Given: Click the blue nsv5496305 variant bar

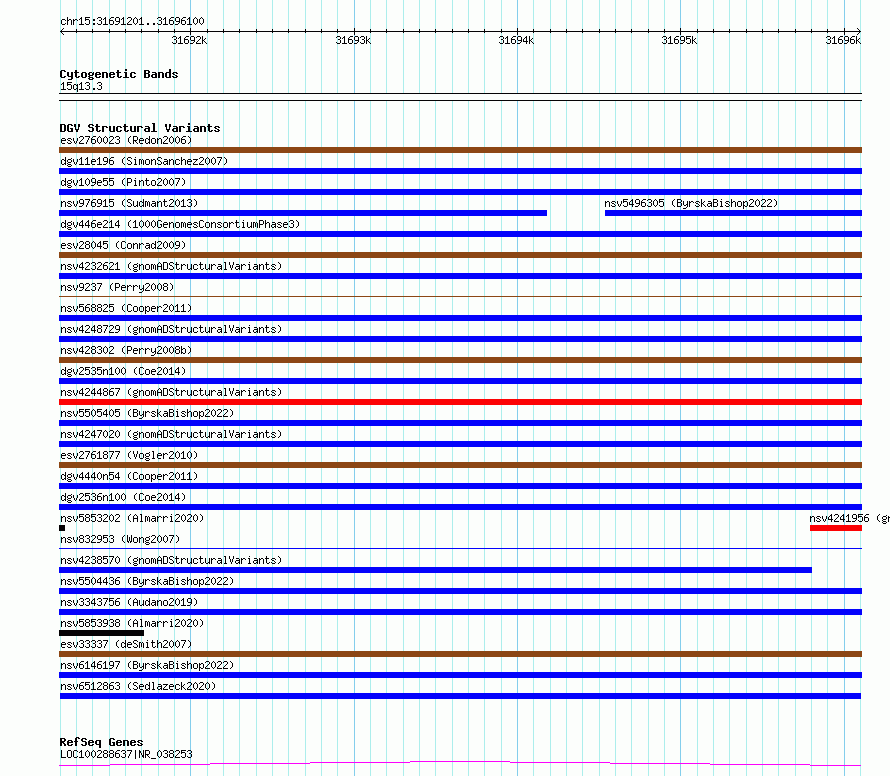Looking at the screenshot, I should pos(733,213).
